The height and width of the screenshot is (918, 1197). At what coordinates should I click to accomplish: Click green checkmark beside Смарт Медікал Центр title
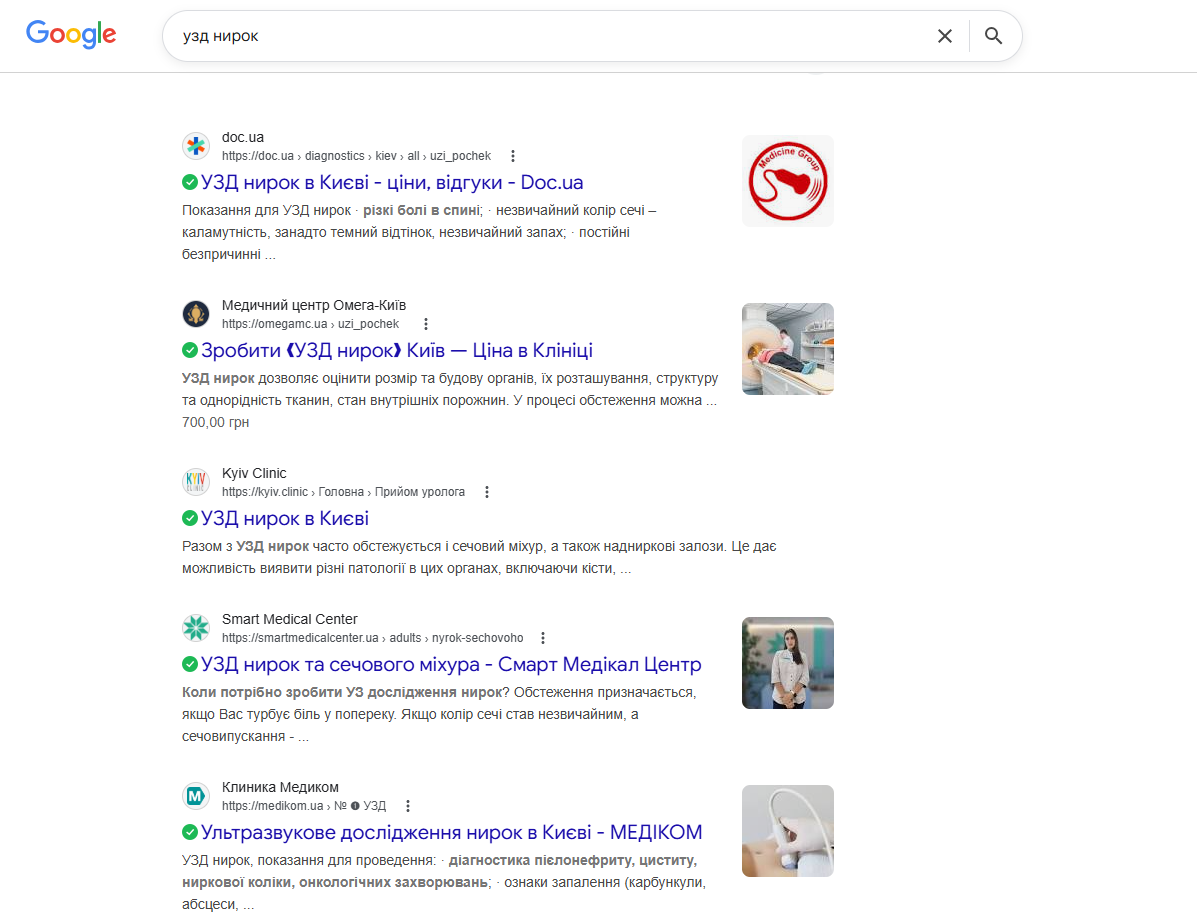[190, 664]
